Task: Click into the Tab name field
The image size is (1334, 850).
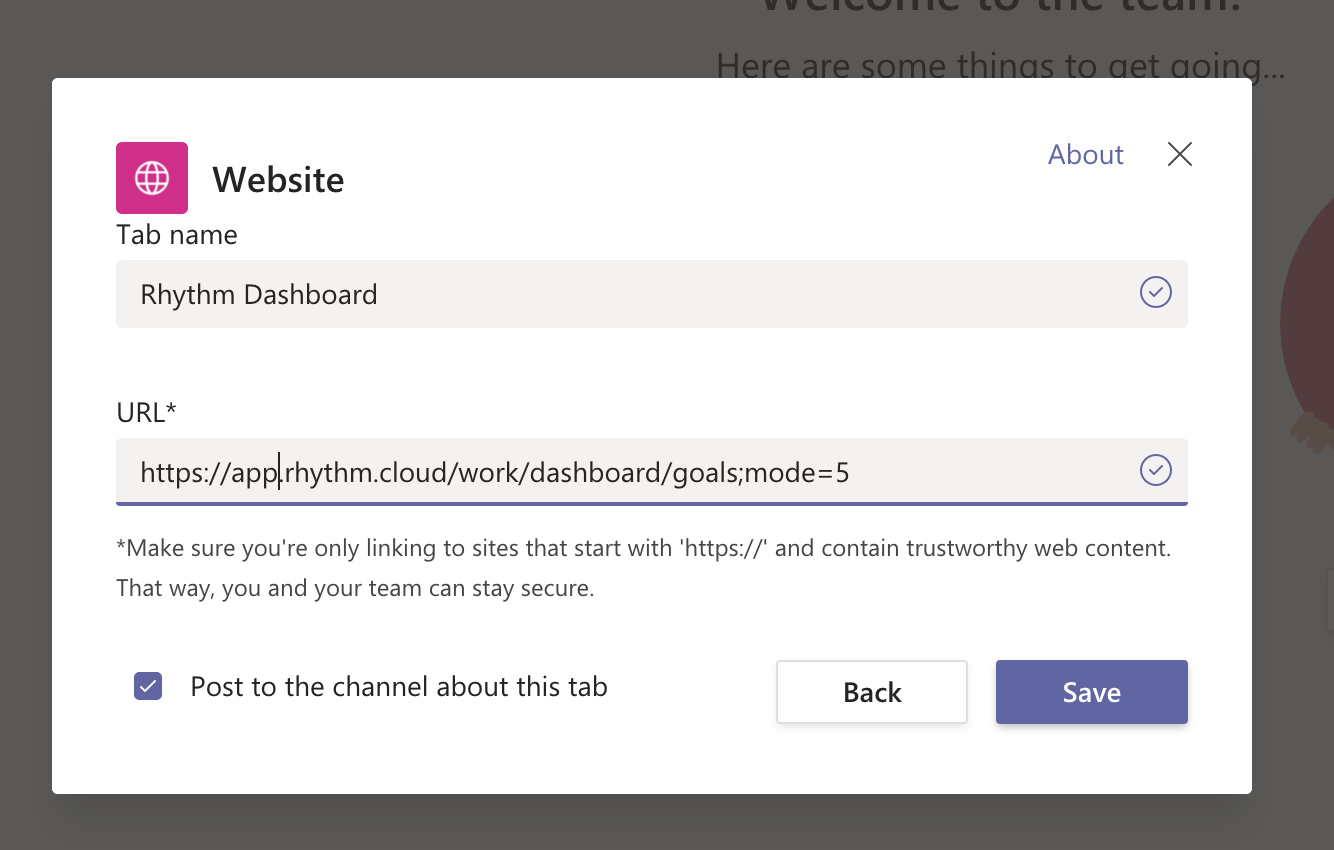Action: click(652, 294)
